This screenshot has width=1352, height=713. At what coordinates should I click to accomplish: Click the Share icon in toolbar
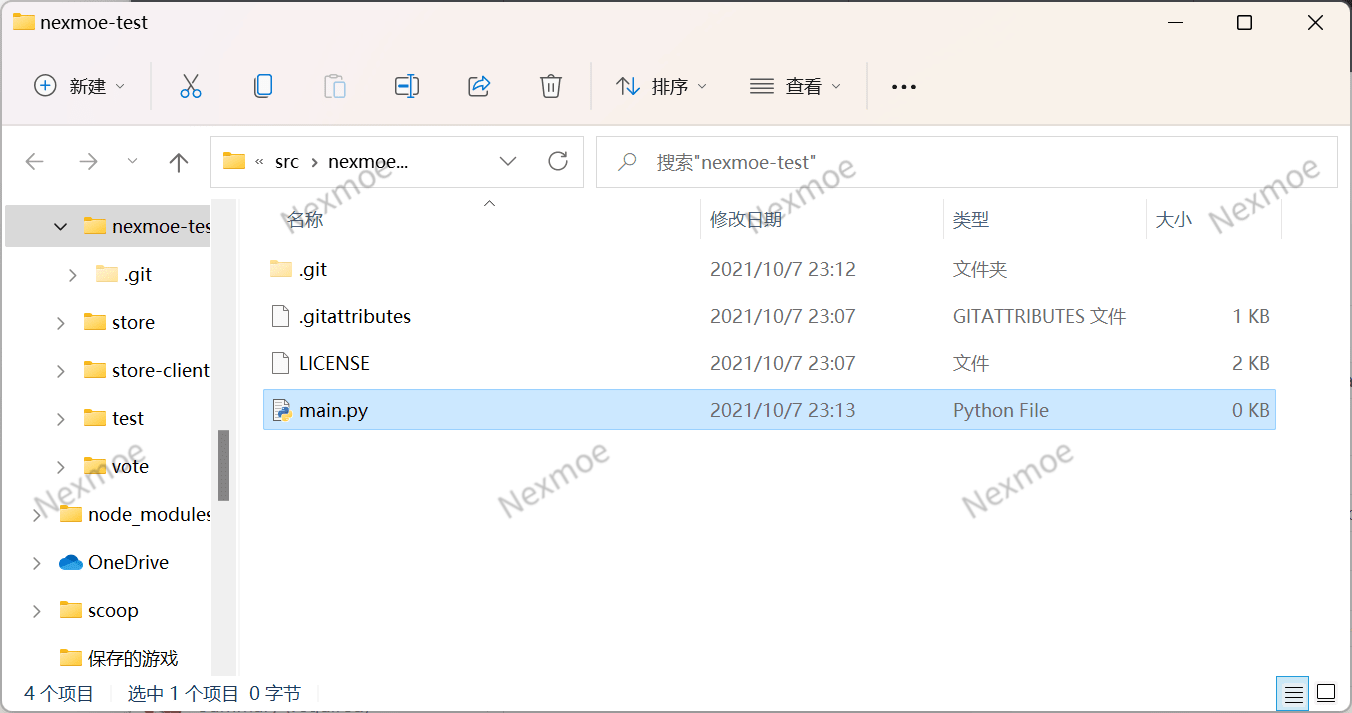coord(479,87)
